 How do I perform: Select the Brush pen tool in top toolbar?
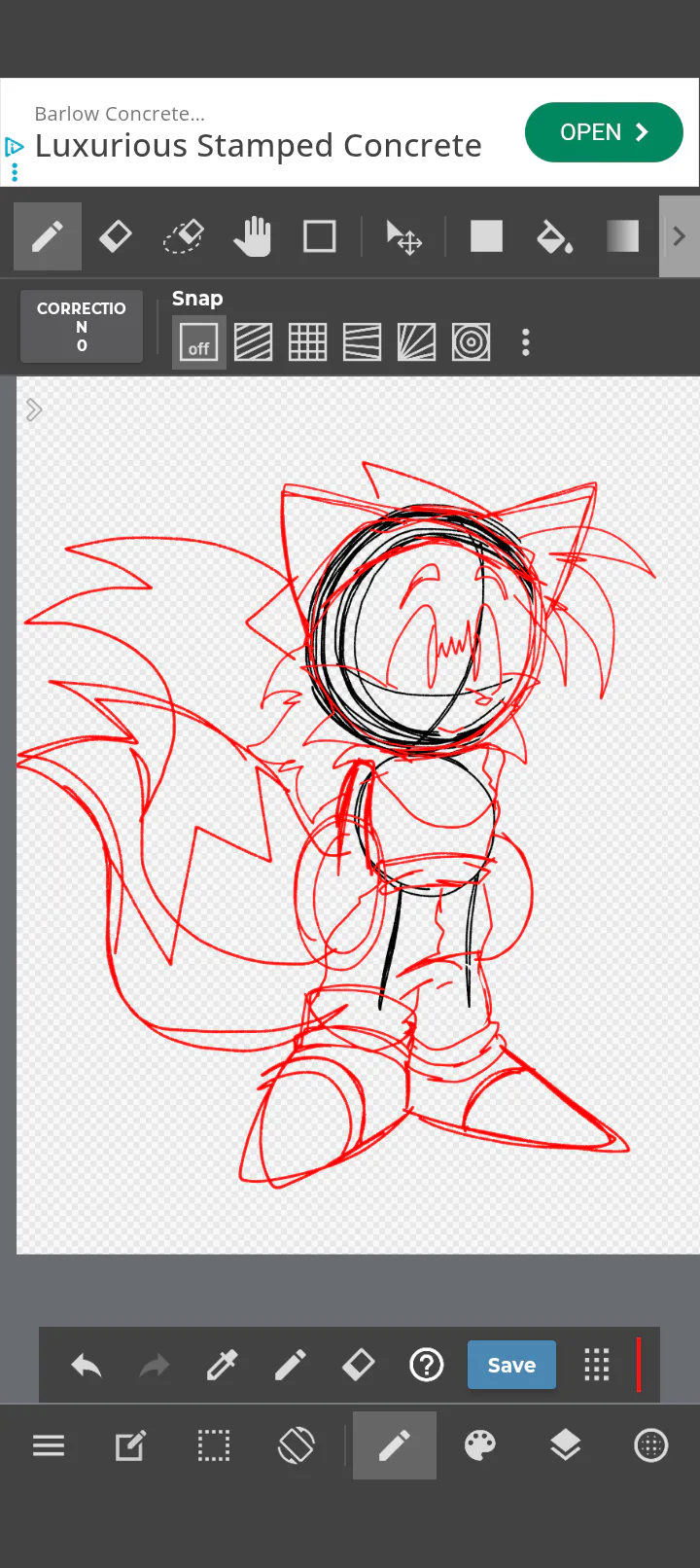[48, 236]
